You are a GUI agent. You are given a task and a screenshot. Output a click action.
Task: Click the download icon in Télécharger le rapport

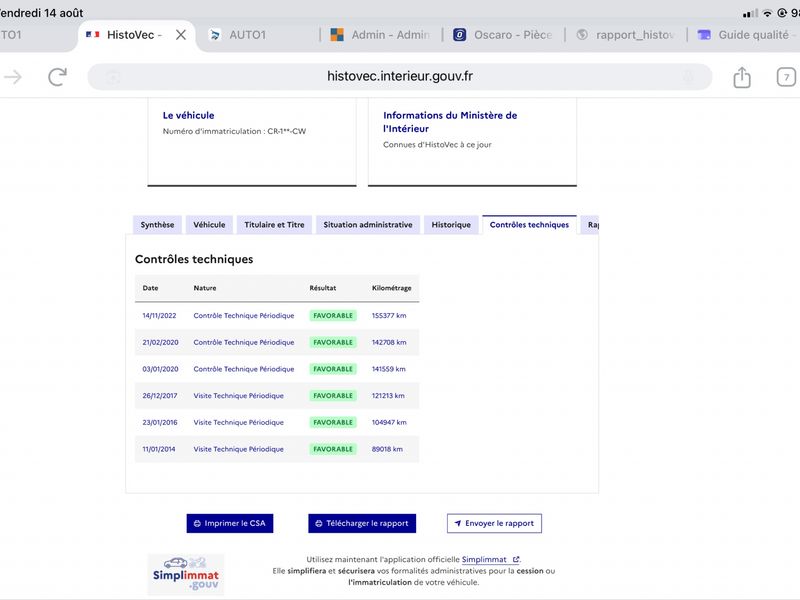pos(319,523)
